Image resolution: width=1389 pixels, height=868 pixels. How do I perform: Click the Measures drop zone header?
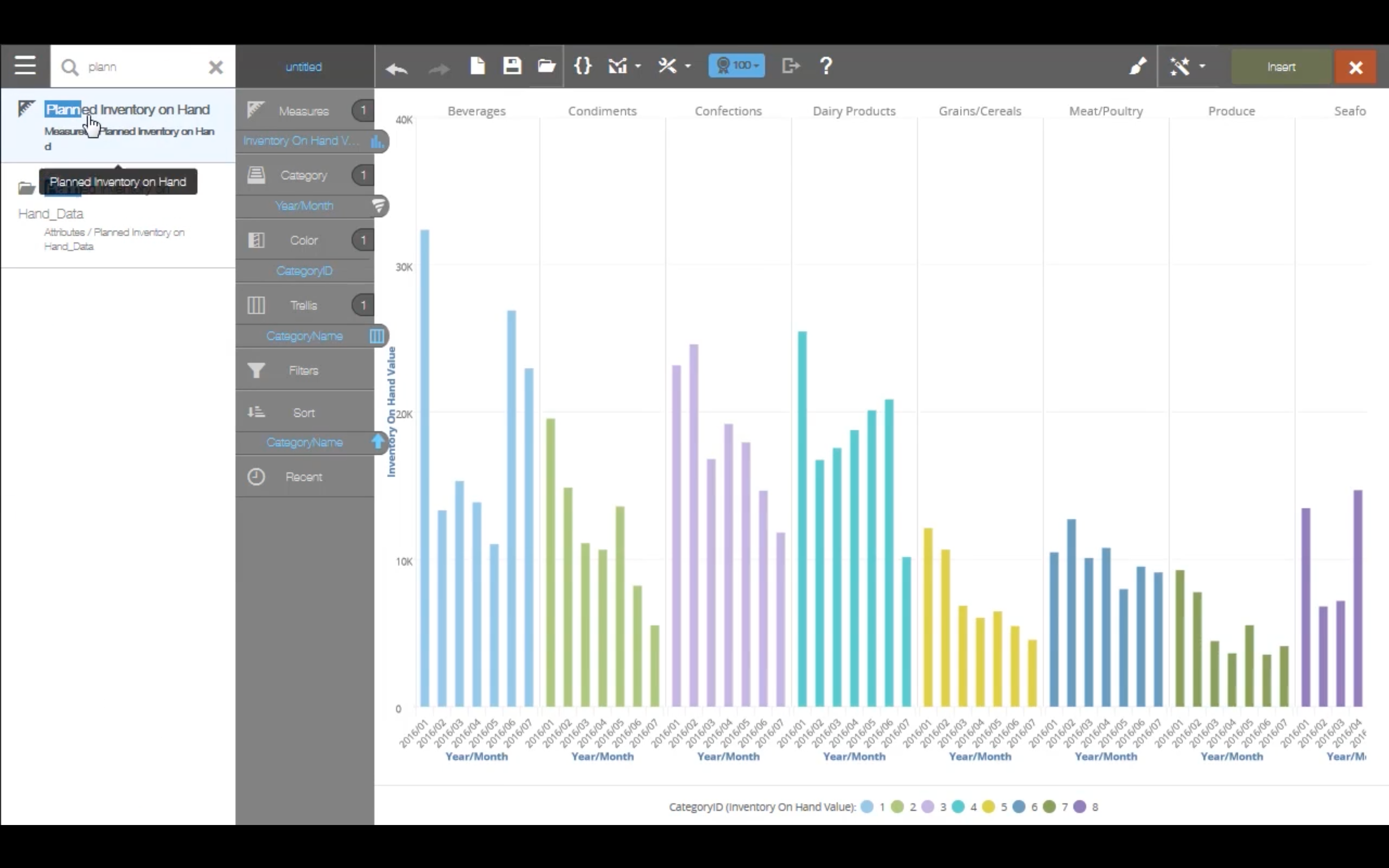[x=303, y=111]
